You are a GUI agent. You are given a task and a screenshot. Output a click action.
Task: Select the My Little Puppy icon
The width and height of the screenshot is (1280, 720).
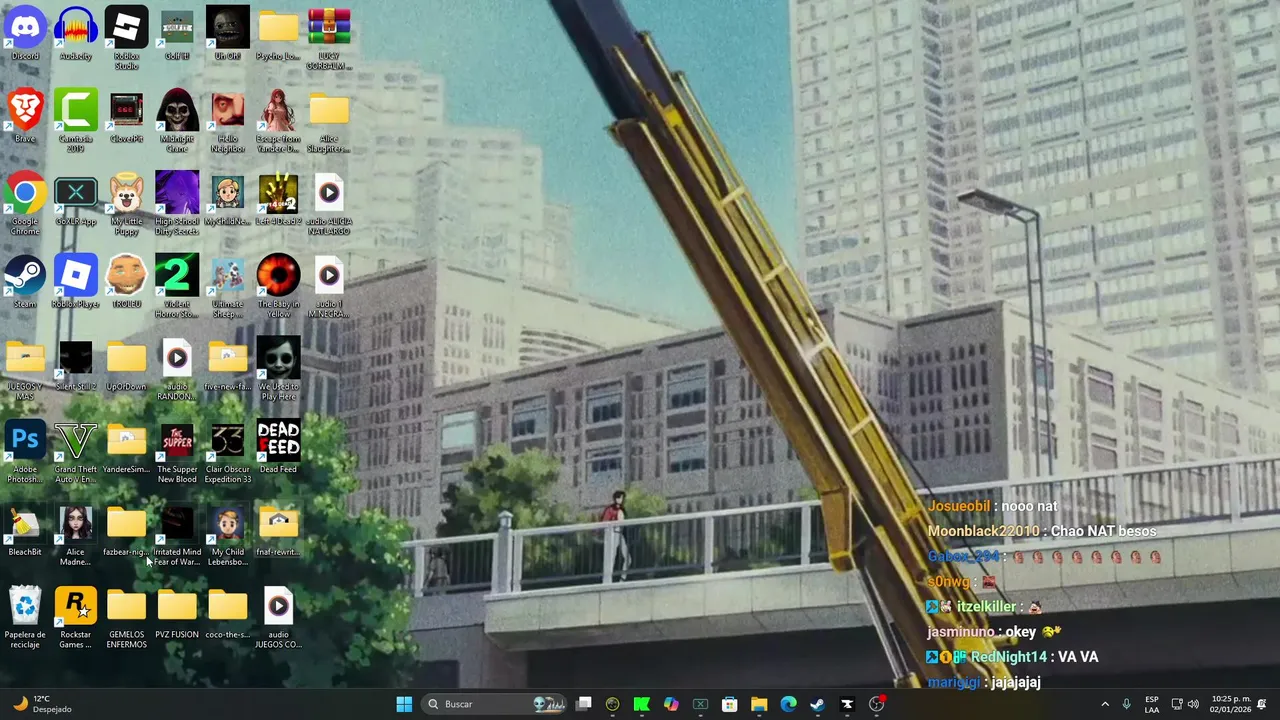point(127,204)
